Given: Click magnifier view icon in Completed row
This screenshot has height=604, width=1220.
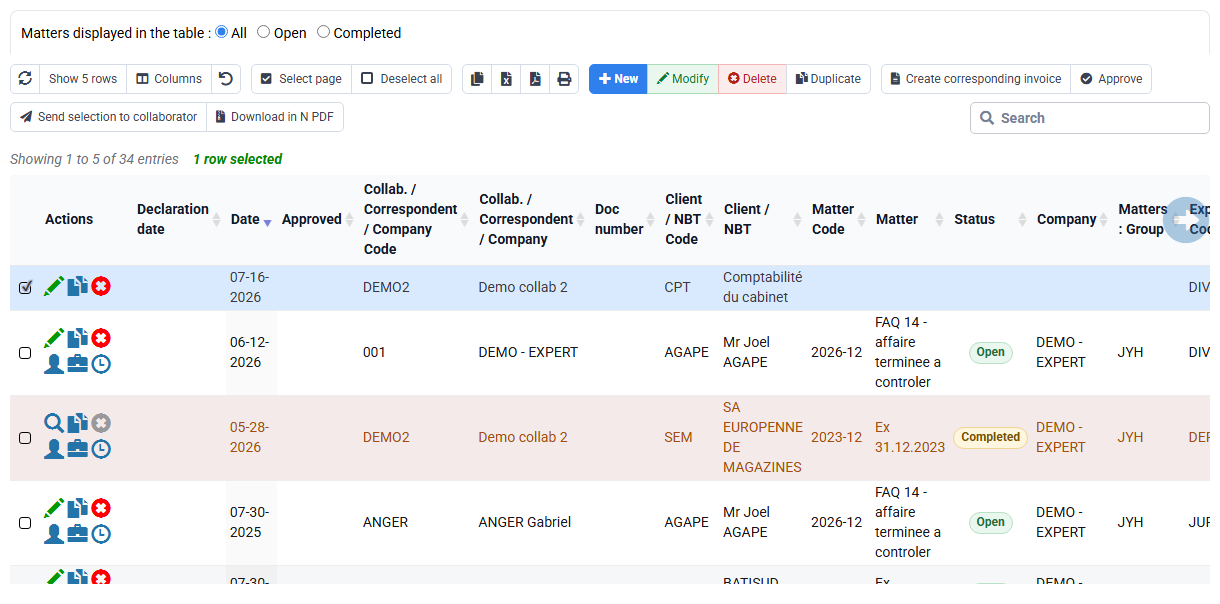Looking at the screenshot, I should (x=54, y=423).
